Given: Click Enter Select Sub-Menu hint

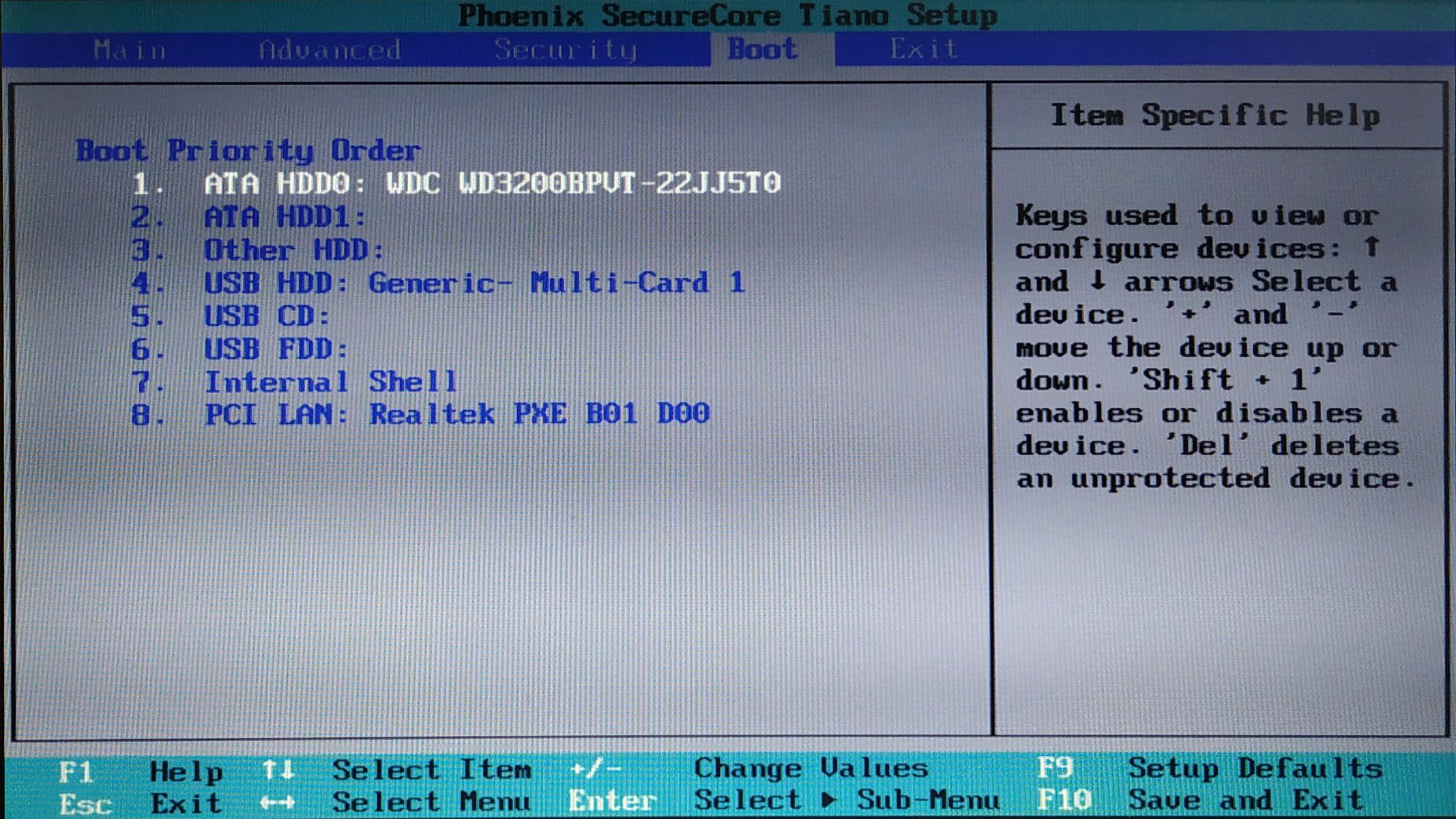Looking at the screenshot, I should click(785, 800).
